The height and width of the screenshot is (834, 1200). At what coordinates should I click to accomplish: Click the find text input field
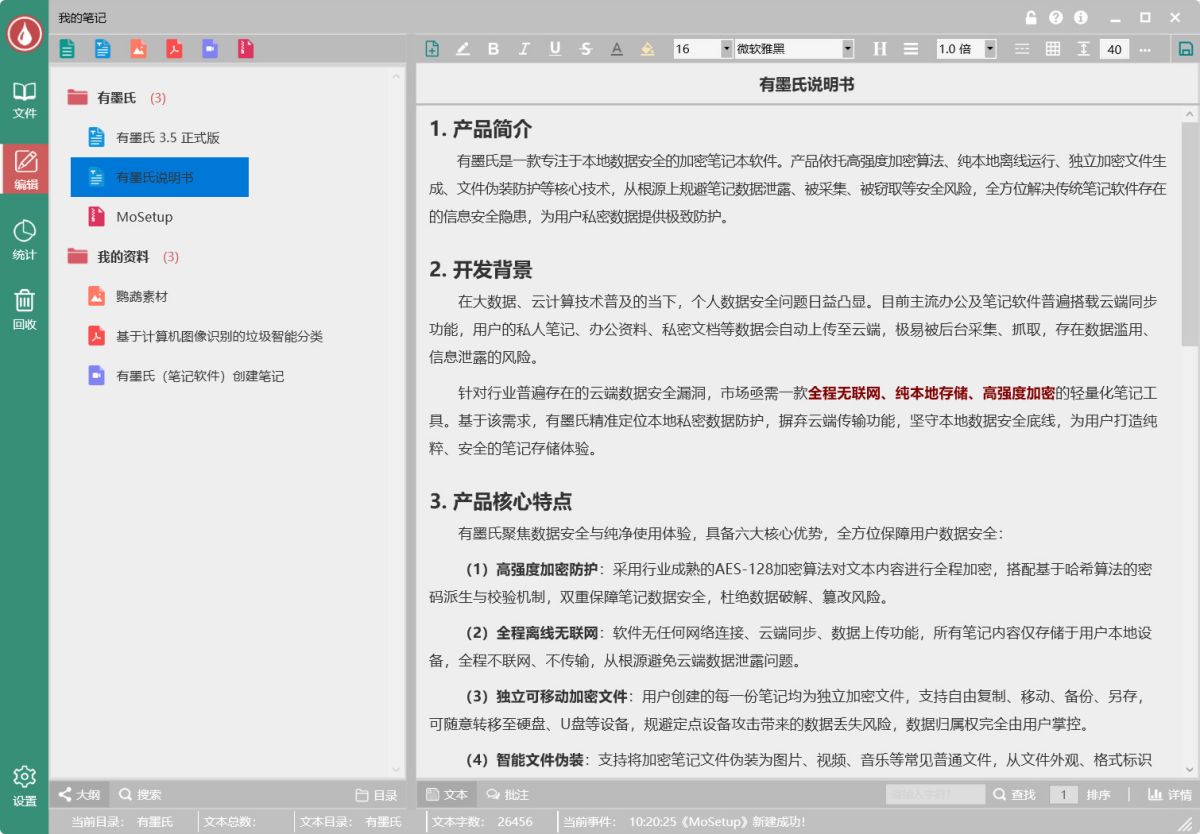pyautogui.click(x=935, y=795)
